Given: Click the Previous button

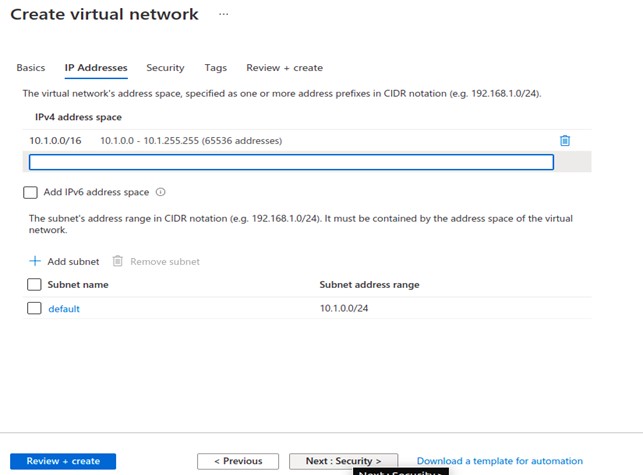Looking at the screenshot, I should point(237,461).
